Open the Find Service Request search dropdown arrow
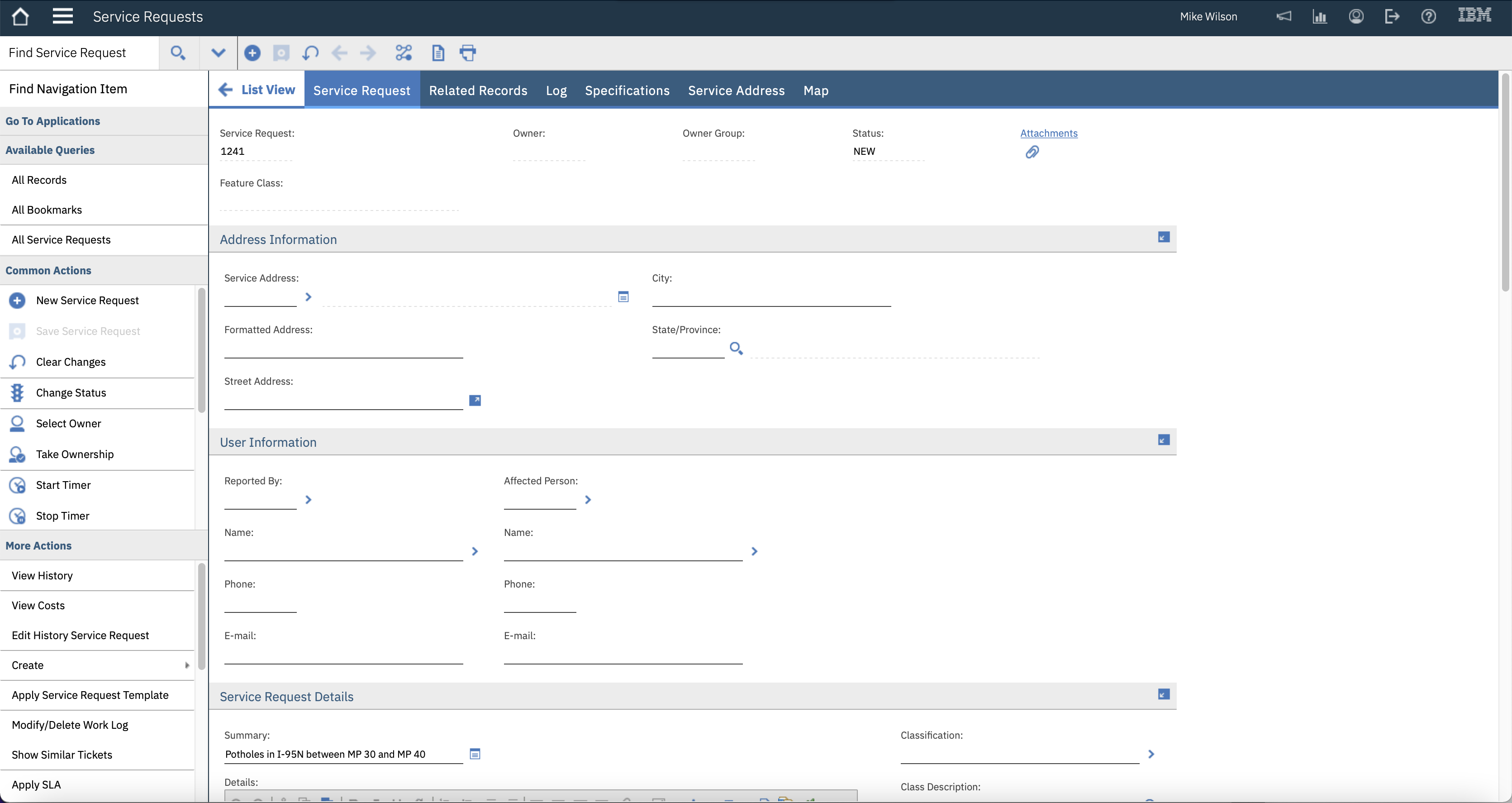The width and height of the screenshot is (1512, 803). pos(219,53)
